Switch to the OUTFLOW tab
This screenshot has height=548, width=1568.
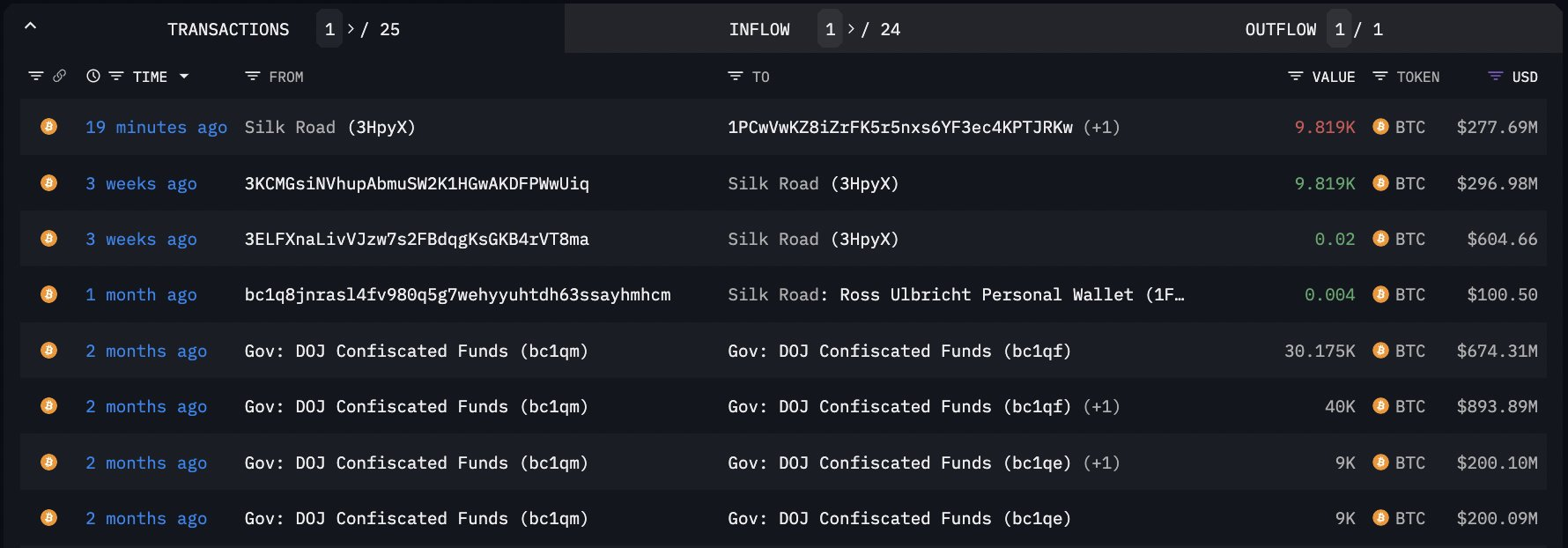tap(1280, 29)
